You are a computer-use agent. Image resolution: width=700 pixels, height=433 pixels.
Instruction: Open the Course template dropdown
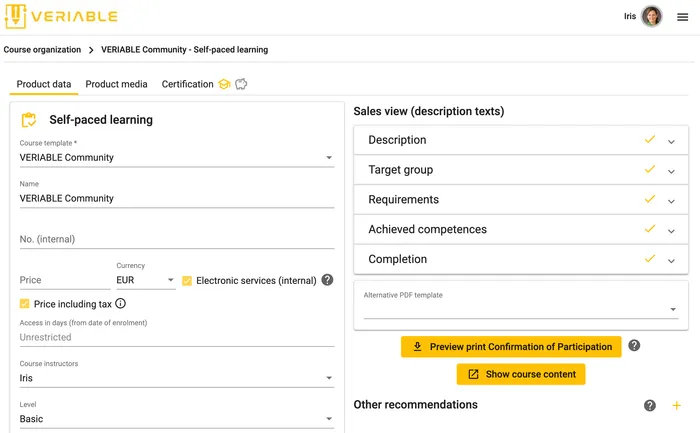pyautogui.click(x=177, y=158)
